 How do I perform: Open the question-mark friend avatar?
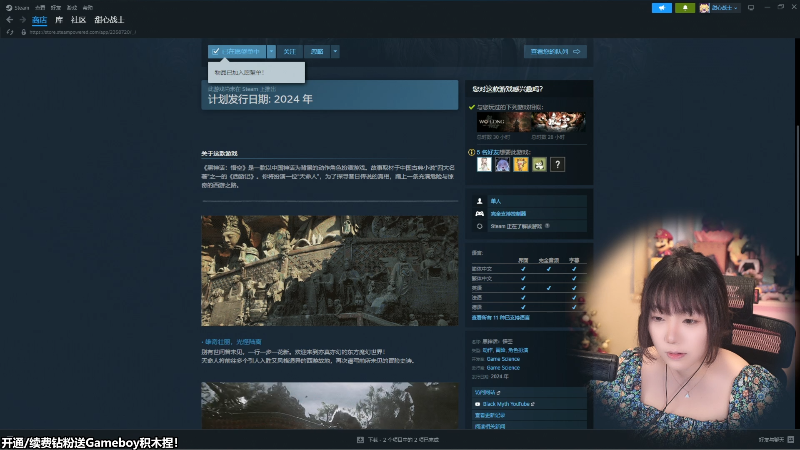coord(558,164)
